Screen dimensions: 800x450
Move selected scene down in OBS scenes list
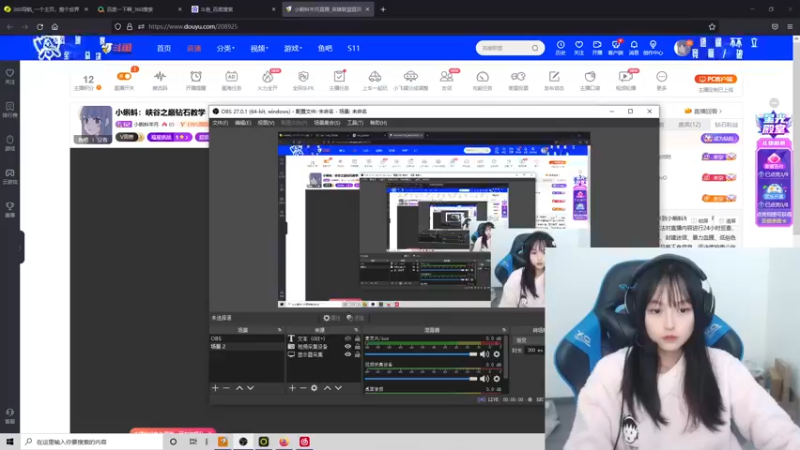pyautogui.click(x=251, y=388)
